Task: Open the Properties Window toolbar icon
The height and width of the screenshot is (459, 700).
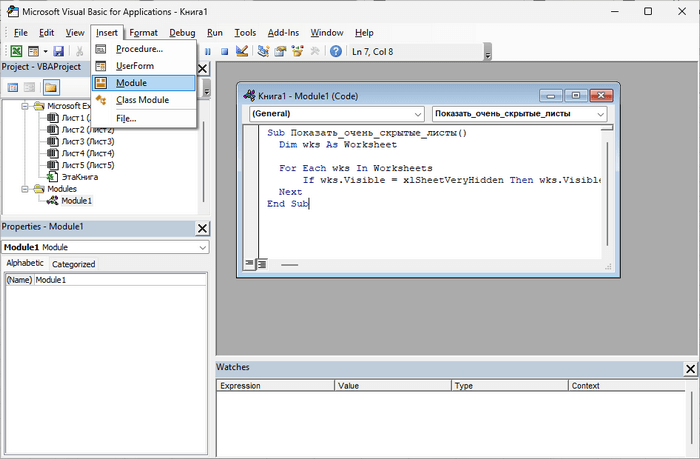Action: point(281,51)
